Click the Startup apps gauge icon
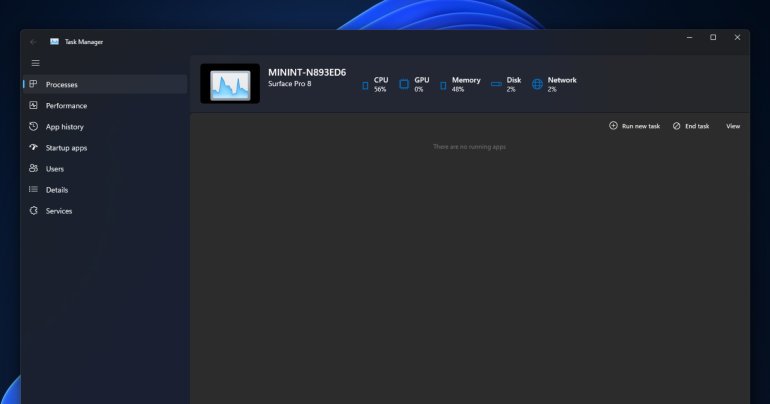The width and height of the screenshot is (770, 404). 34,148
